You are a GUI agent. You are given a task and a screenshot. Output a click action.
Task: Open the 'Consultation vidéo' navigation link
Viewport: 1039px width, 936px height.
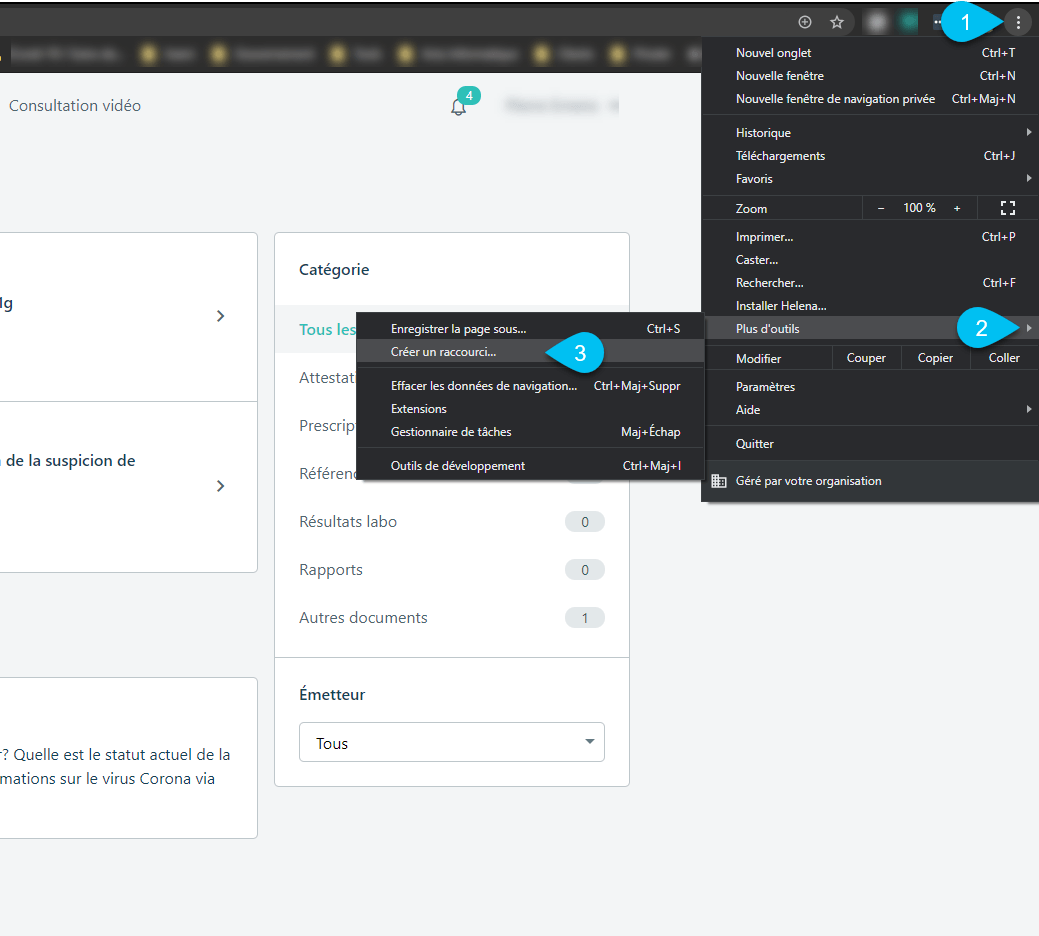pyautogui.click(x=75, y=106)
